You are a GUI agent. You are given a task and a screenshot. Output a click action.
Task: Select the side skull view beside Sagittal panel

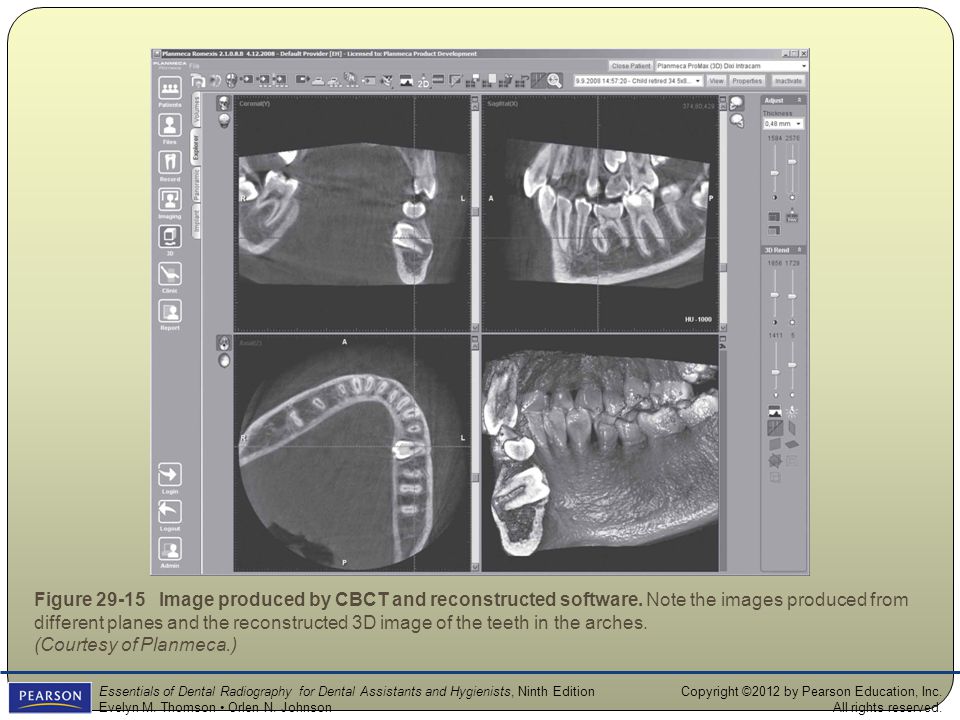point(737,103)
